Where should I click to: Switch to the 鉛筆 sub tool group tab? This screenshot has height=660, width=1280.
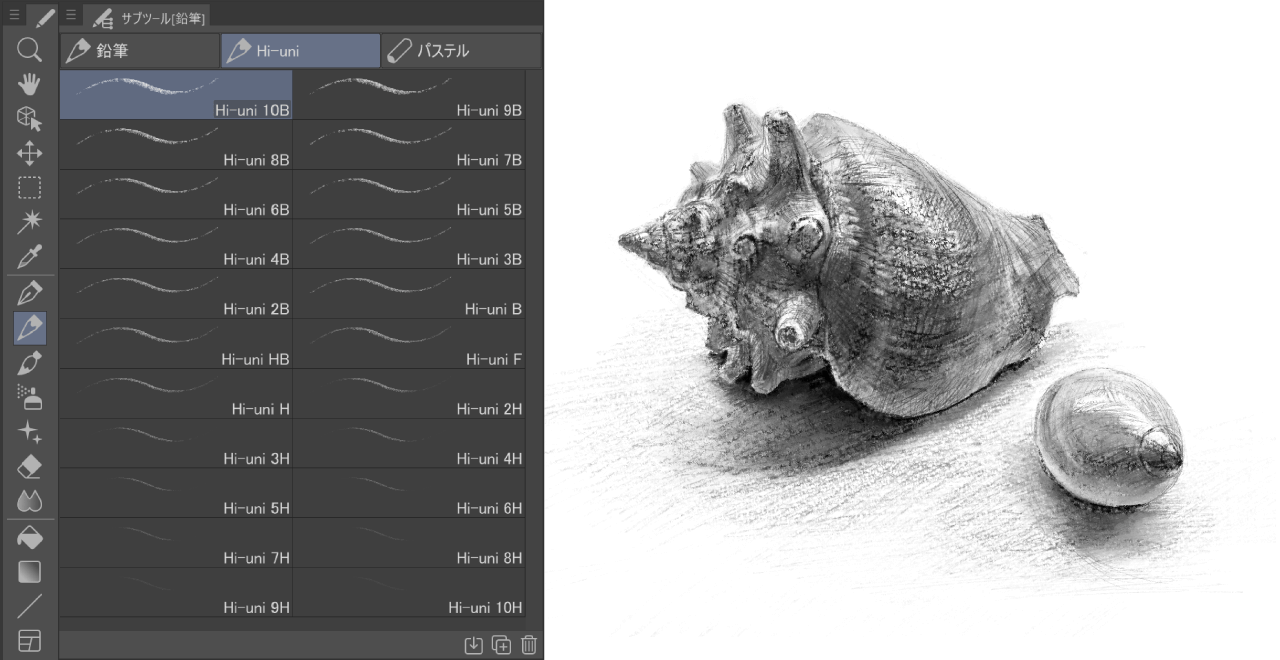pyautogui.click(x=139, y=51)
